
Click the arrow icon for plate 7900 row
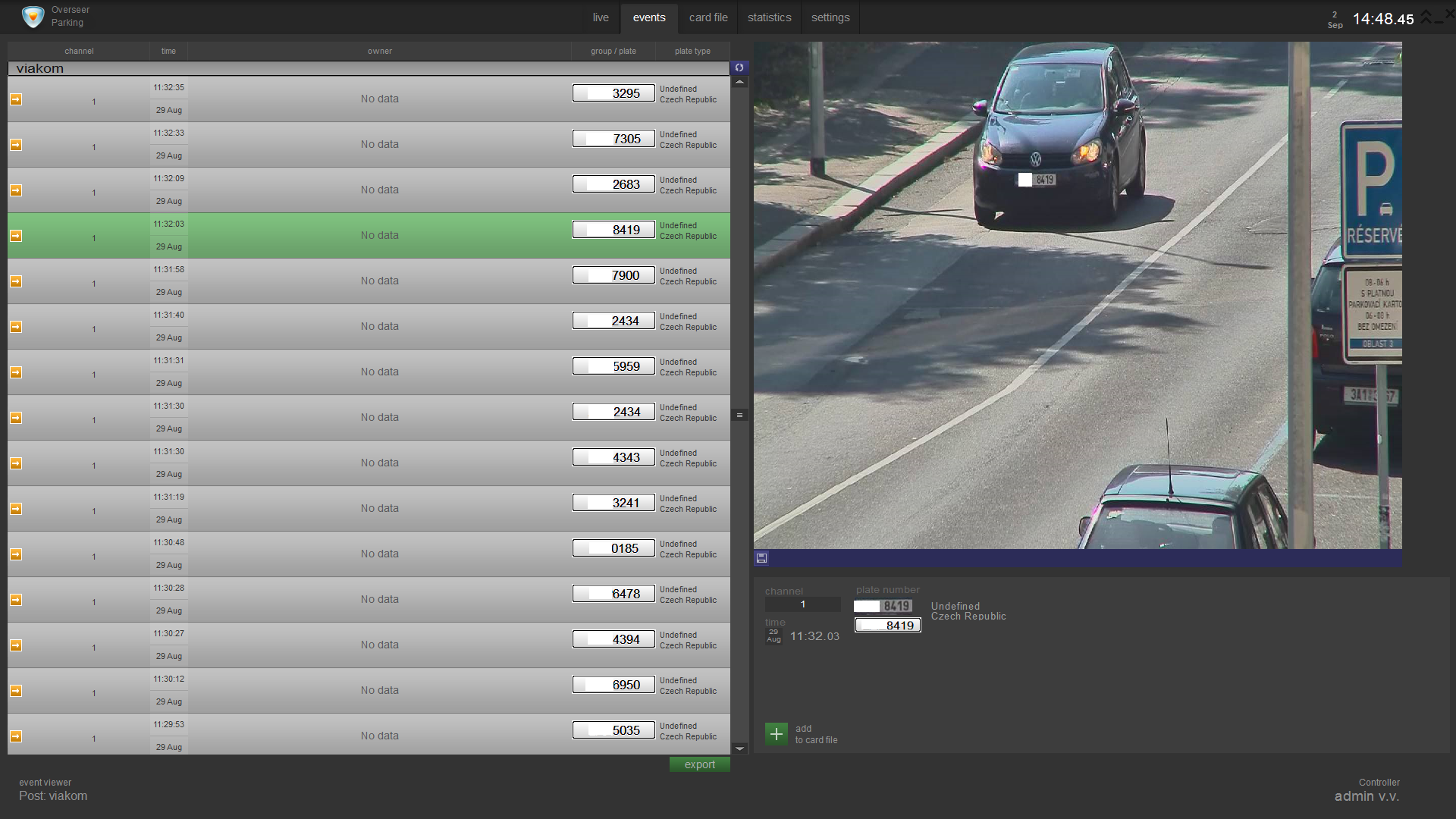pos(16,281)
